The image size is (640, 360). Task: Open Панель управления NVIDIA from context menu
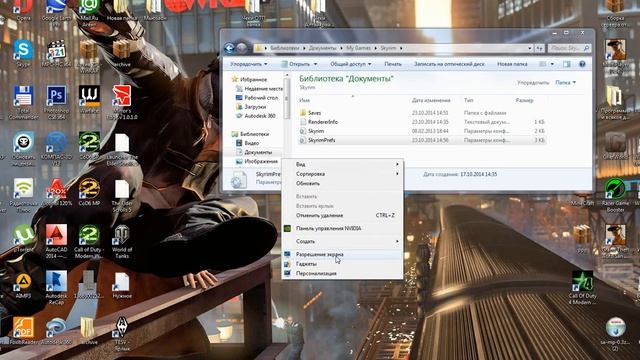click(342, 229)
